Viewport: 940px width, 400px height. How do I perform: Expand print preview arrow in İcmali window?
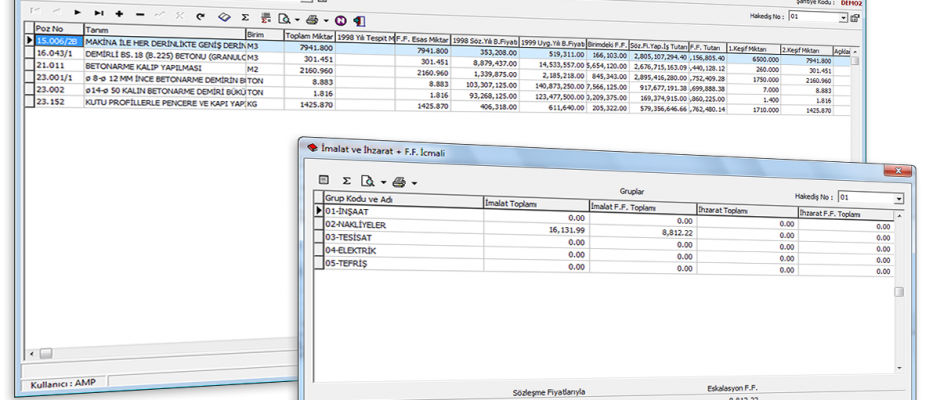pyautogui.click(x=382, y=183)
